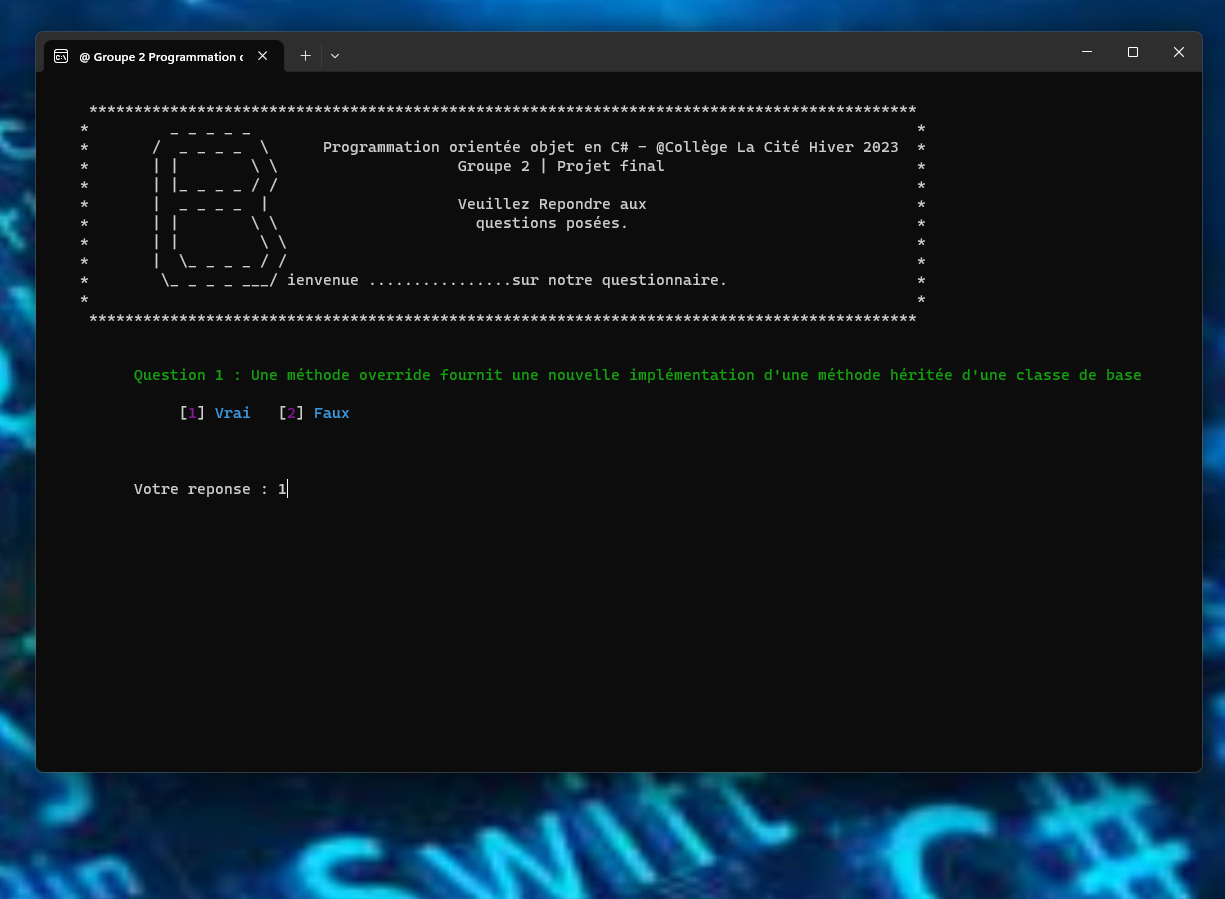
Task: Click the sur notre questionnaire welcome text
Action: [619, 280]
